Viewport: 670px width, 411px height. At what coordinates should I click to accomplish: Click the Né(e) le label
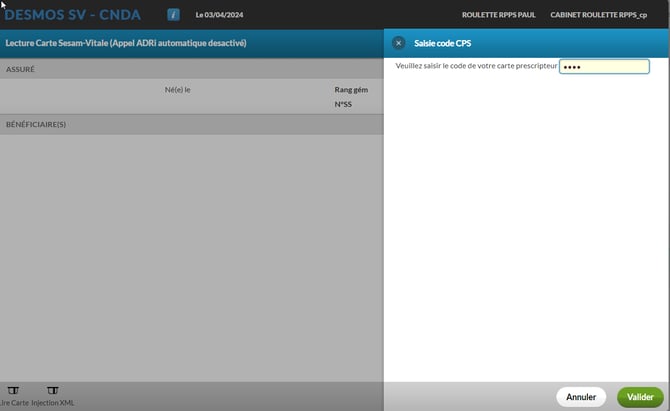tap(177, 90)
